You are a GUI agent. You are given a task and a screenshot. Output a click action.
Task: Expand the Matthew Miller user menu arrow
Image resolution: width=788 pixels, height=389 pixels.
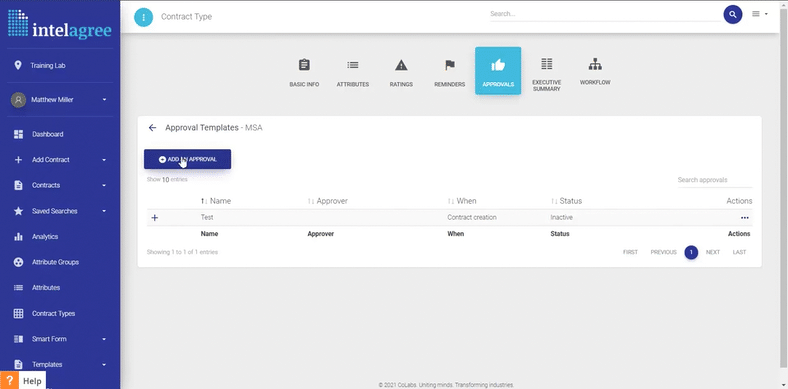[105, 100]
